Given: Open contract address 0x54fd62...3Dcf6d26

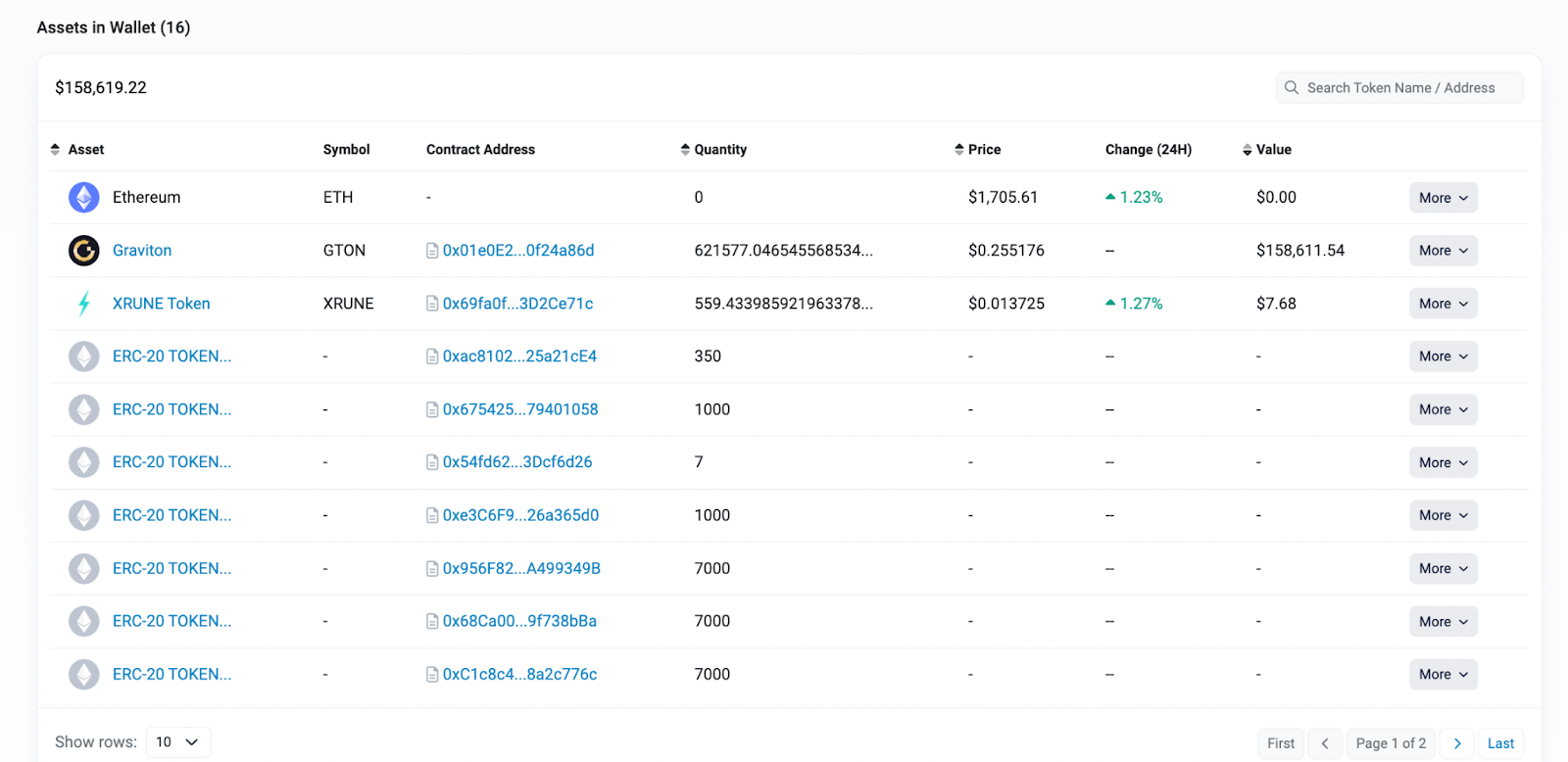Looking at the screenshot, I should point(517,462).
